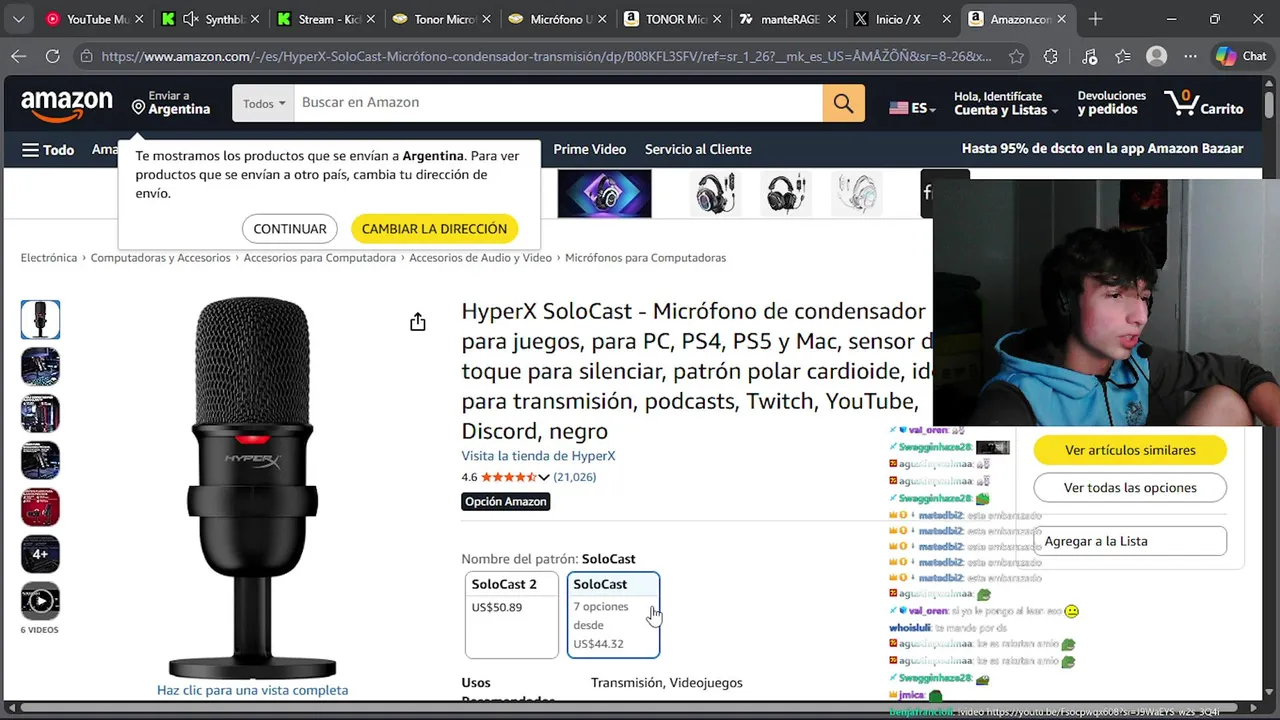Play the 6 videos thumbnail
1280x720 pixels.
pyautogui.click(x=40, y=601)
